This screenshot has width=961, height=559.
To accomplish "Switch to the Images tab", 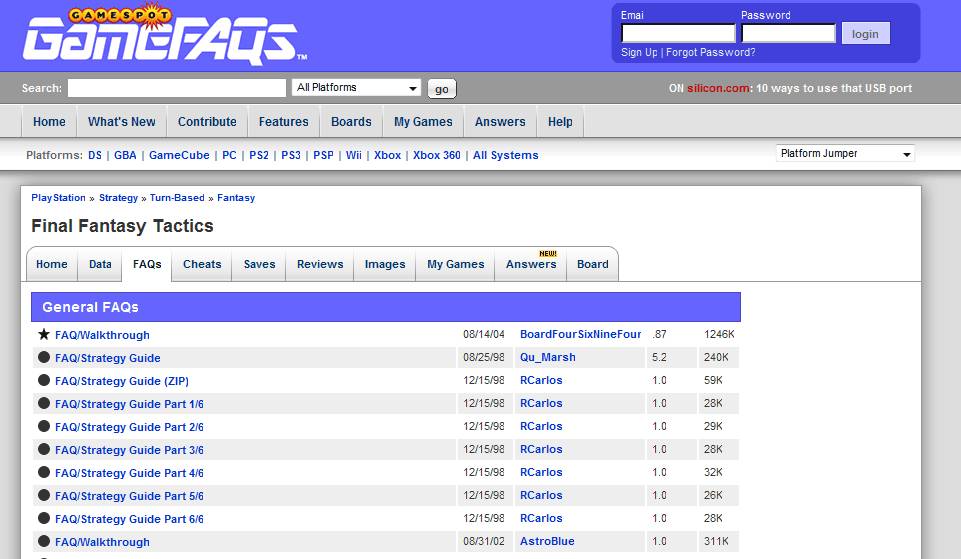I will (385, 264).
